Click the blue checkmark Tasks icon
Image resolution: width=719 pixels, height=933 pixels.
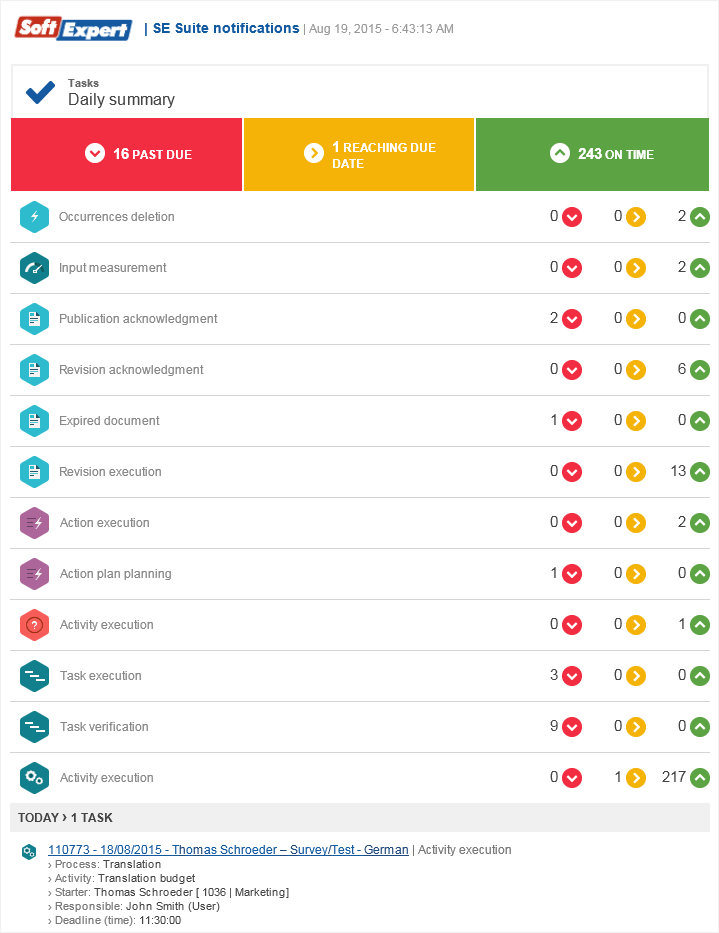40,93
